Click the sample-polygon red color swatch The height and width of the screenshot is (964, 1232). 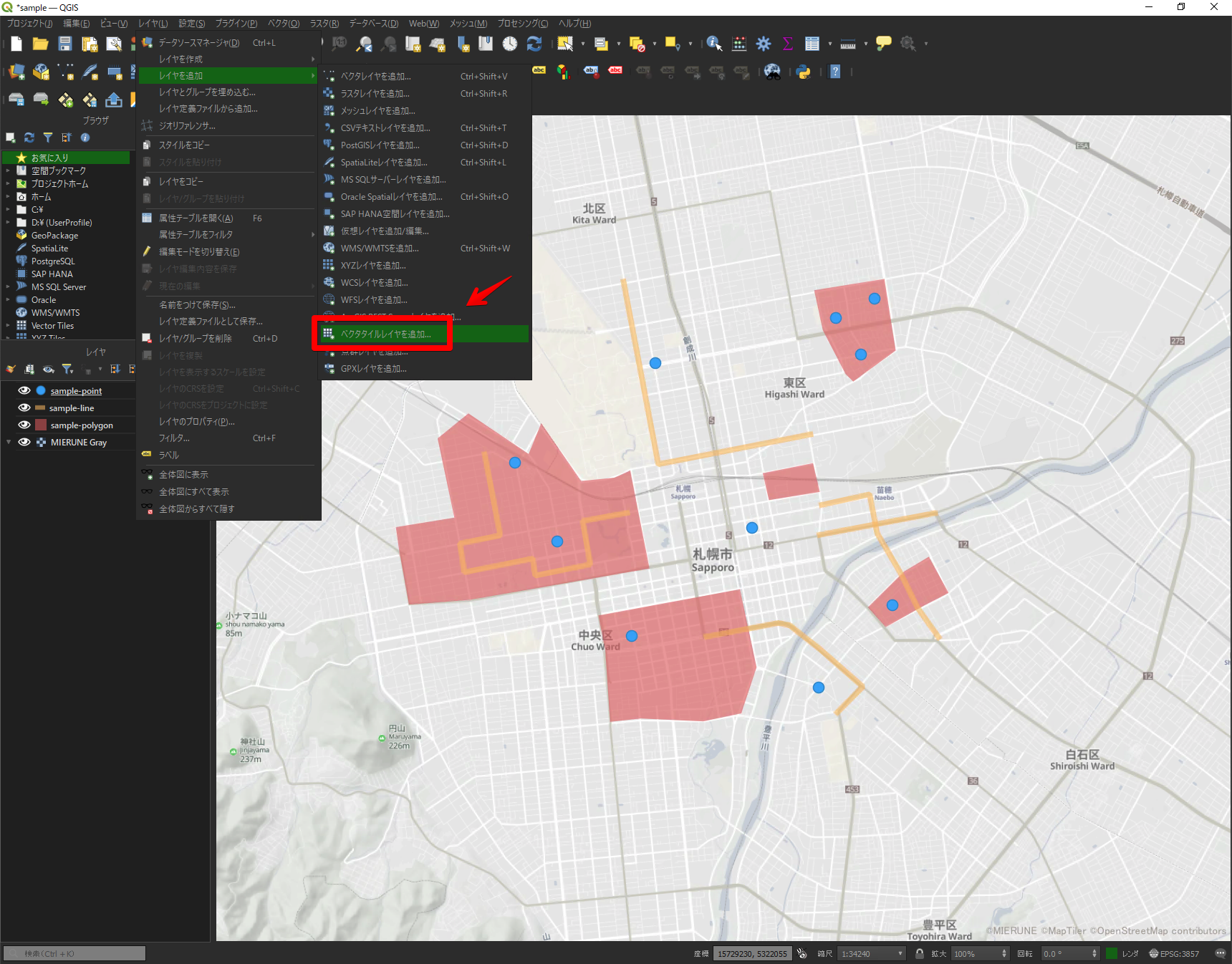(x=41, y=425)
